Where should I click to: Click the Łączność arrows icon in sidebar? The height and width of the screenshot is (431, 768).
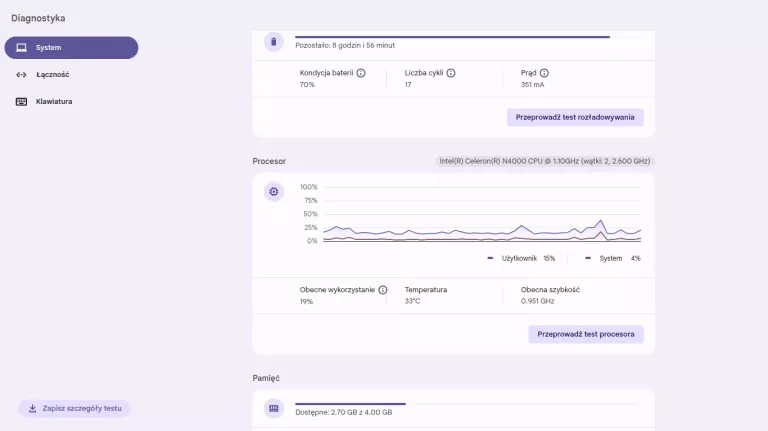click(21, 75)
